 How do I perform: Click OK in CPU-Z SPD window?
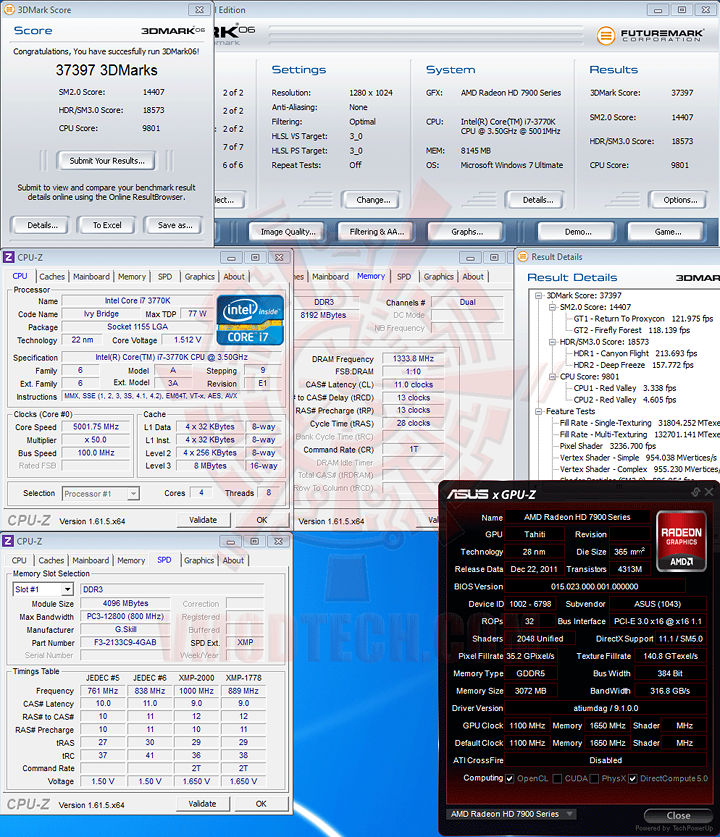[261, 804]
